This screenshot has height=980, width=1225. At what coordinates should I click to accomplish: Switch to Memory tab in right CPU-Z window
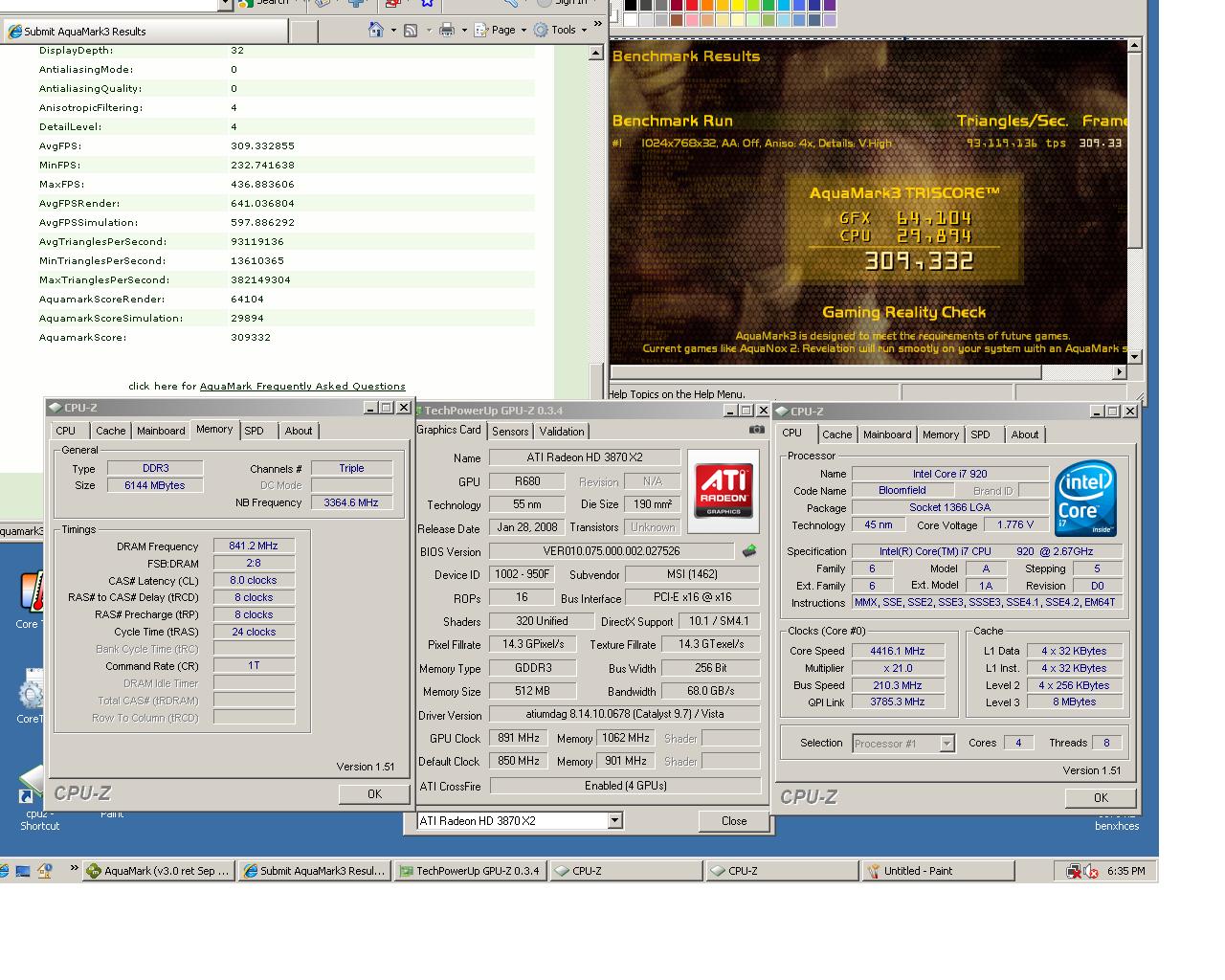(941, 434)
